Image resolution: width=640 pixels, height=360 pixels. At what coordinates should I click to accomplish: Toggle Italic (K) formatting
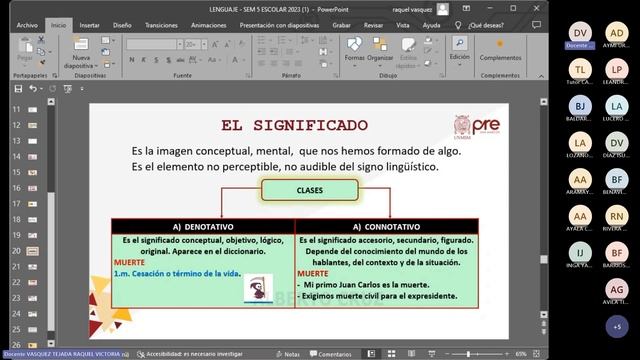pyautogui.click(x=144, y=60)
